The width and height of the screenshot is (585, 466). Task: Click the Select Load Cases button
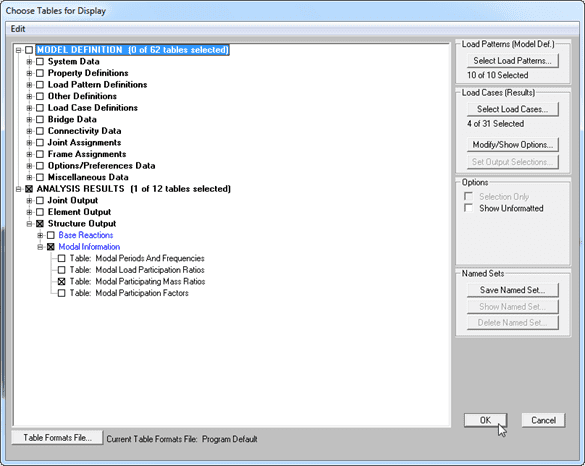coord(513,109)
